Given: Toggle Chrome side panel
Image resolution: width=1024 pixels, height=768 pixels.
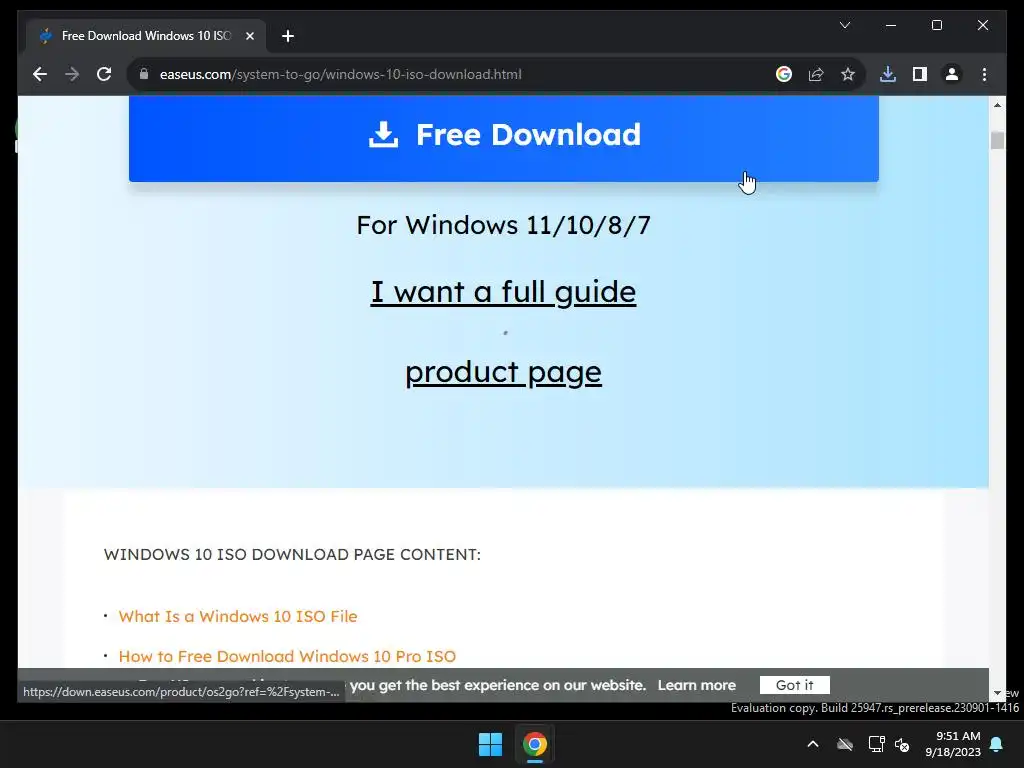Looking at the screenshot, I should click(x=920, y=74).
